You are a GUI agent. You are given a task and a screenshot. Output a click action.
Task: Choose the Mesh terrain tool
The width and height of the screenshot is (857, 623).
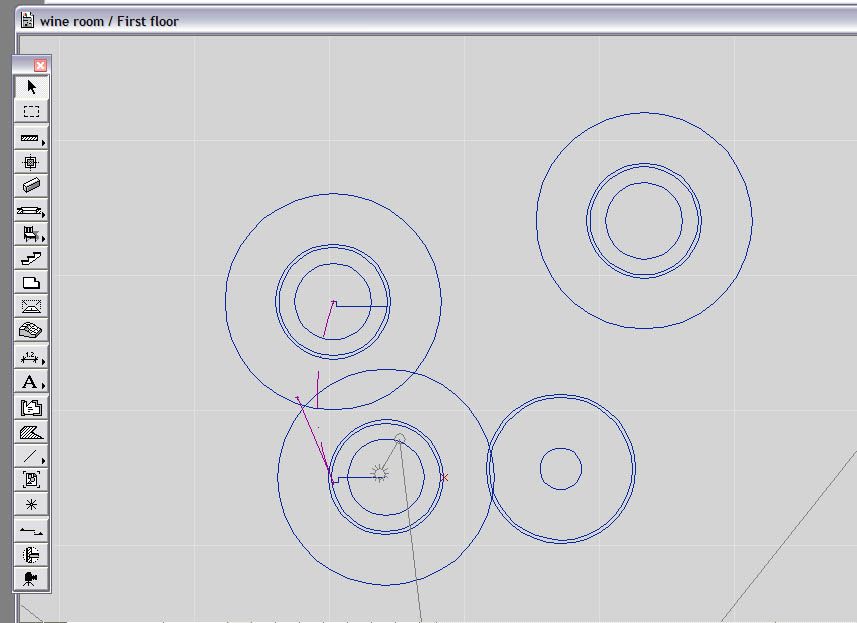coord(31,330)
